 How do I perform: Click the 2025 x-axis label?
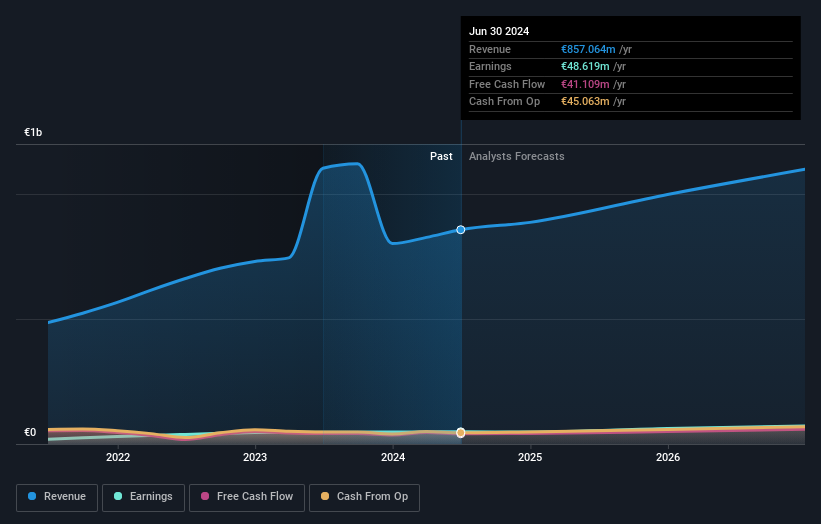click(530, 458)
